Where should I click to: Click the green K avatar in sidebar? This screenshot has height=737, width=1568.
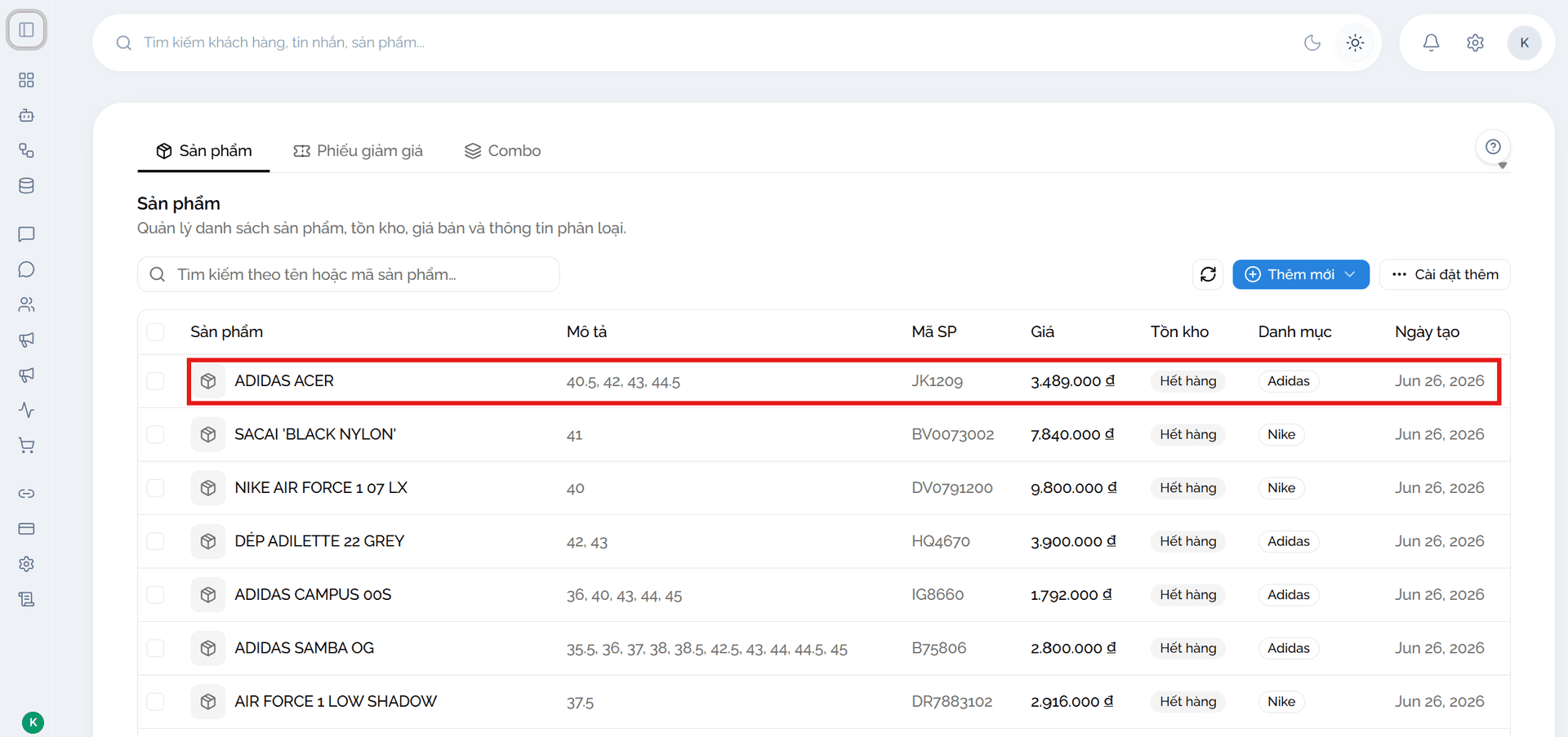click(33, 722)
